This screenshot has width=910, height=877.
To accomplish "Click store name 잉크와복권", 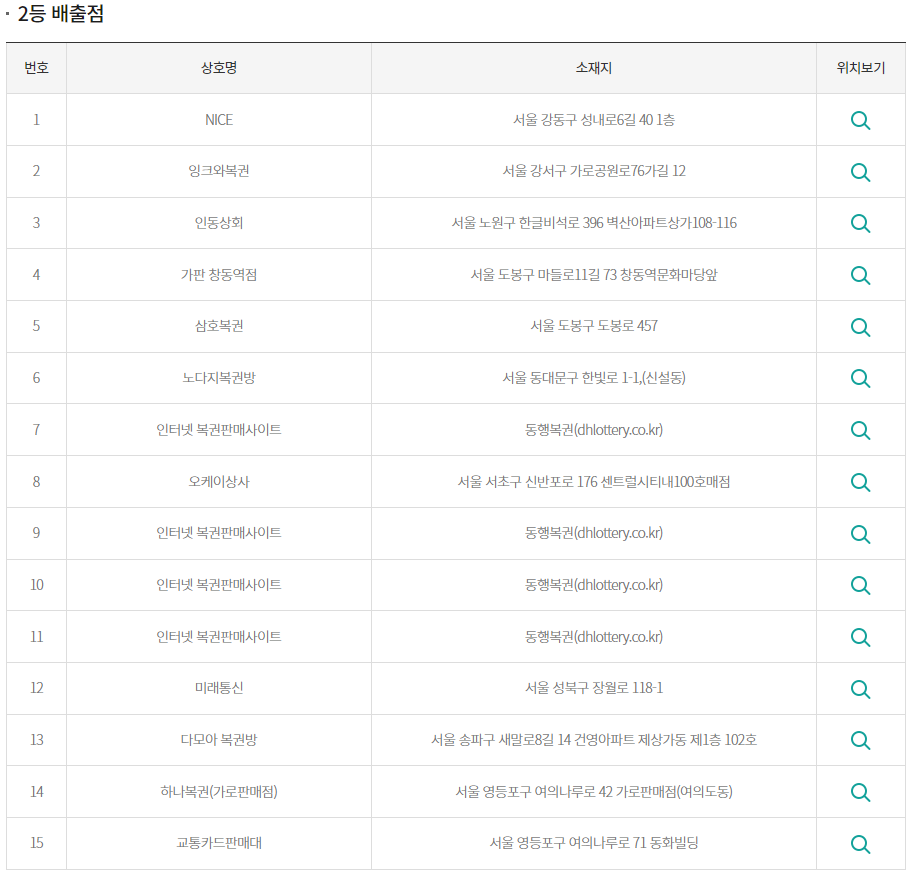I will [x=219, y=171].
